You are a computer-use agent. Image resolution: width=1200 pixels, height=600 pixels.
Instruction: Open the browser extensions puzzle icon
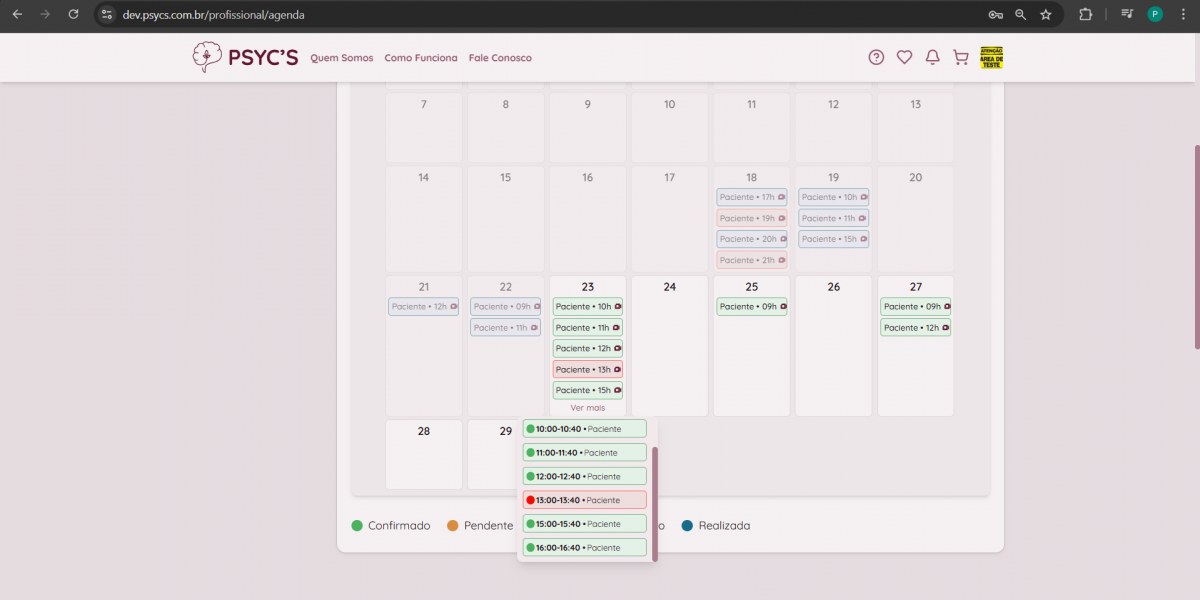(1085, 15)
